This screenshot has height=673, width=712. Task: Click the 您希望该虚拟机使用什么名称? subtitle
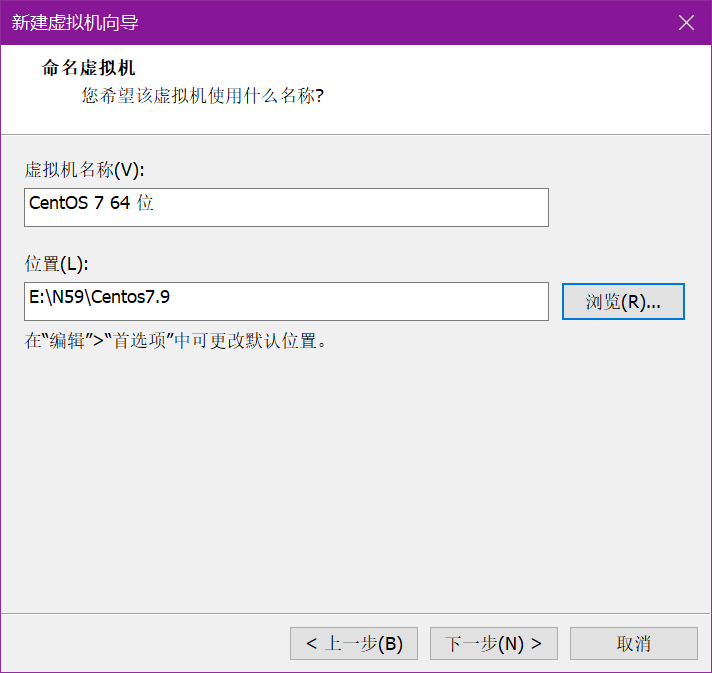[203, 96]
